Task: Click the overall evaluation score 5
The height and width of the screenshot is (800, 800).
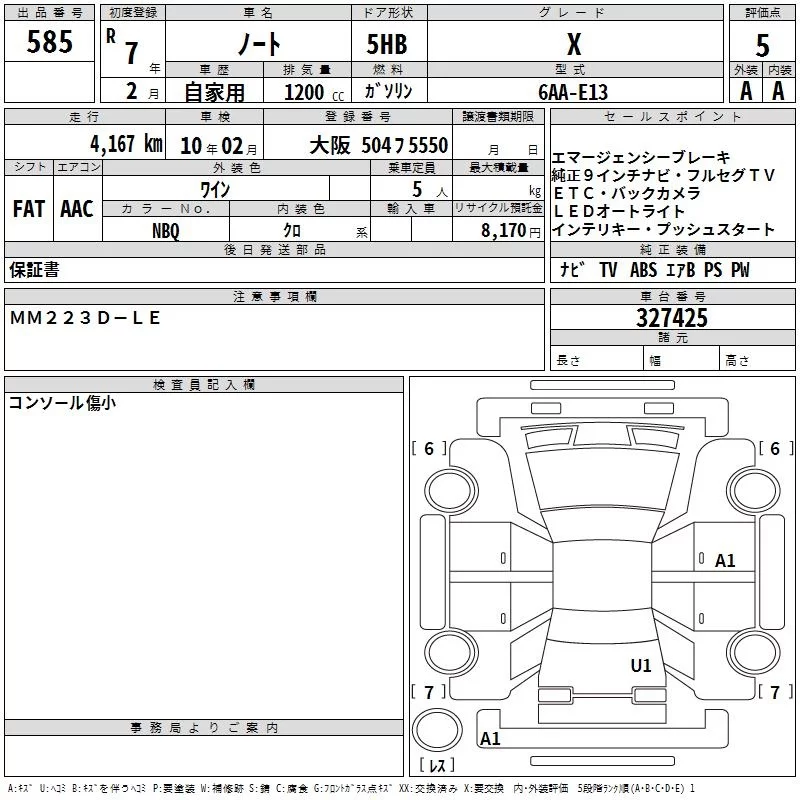Action: 762,45
